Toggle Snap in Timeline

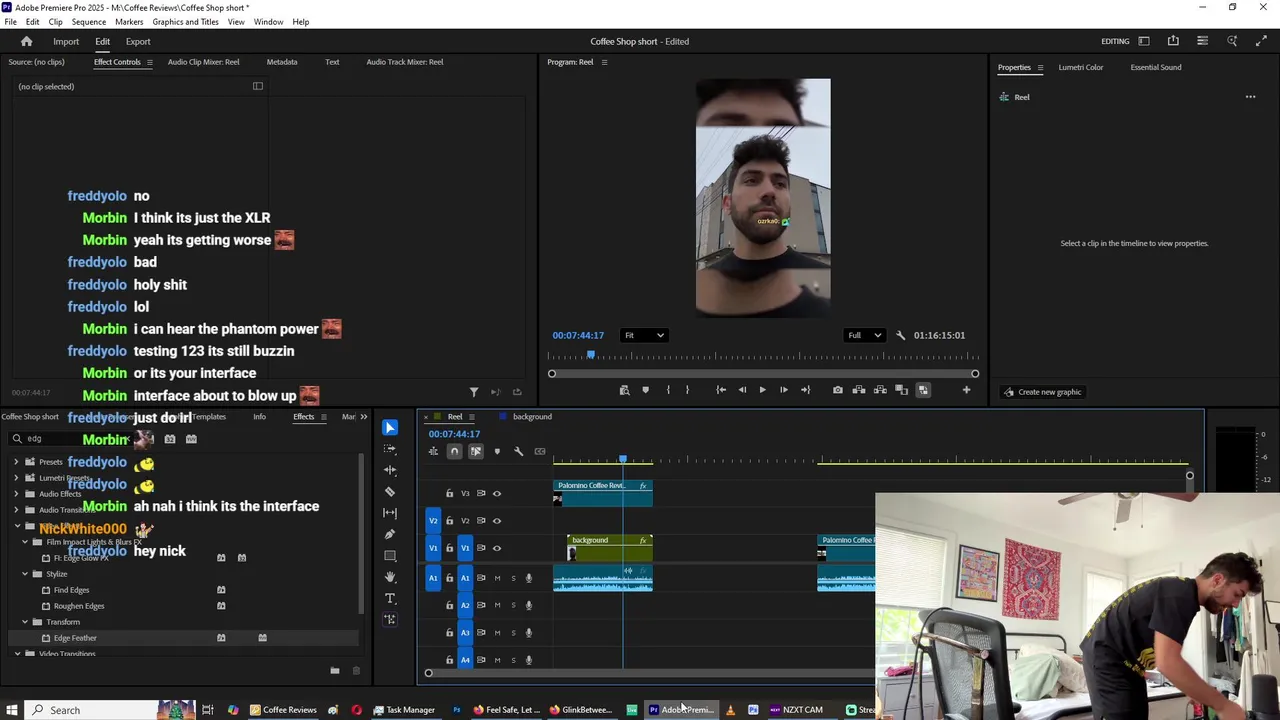click(454, 451)
